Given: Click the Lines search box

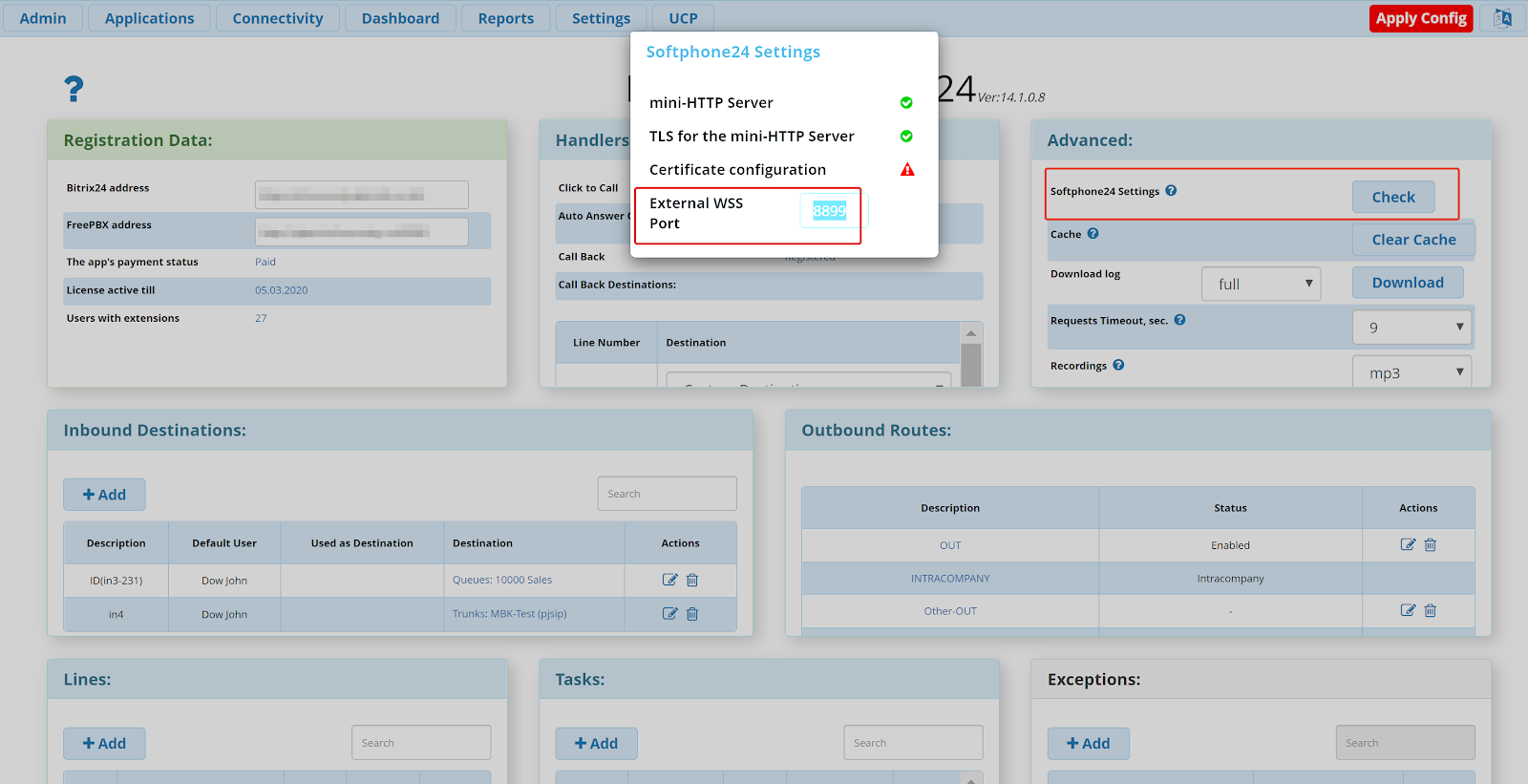Looking at the screenshot, I should pos(421,743).
